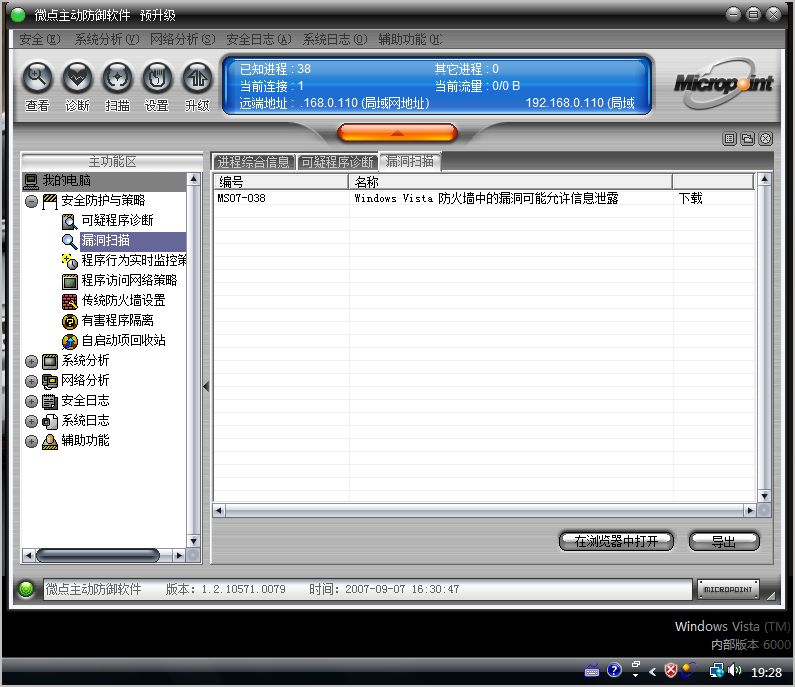Click the 系统分析 monitor icon
795x687 pixels.
click(50, 361)
